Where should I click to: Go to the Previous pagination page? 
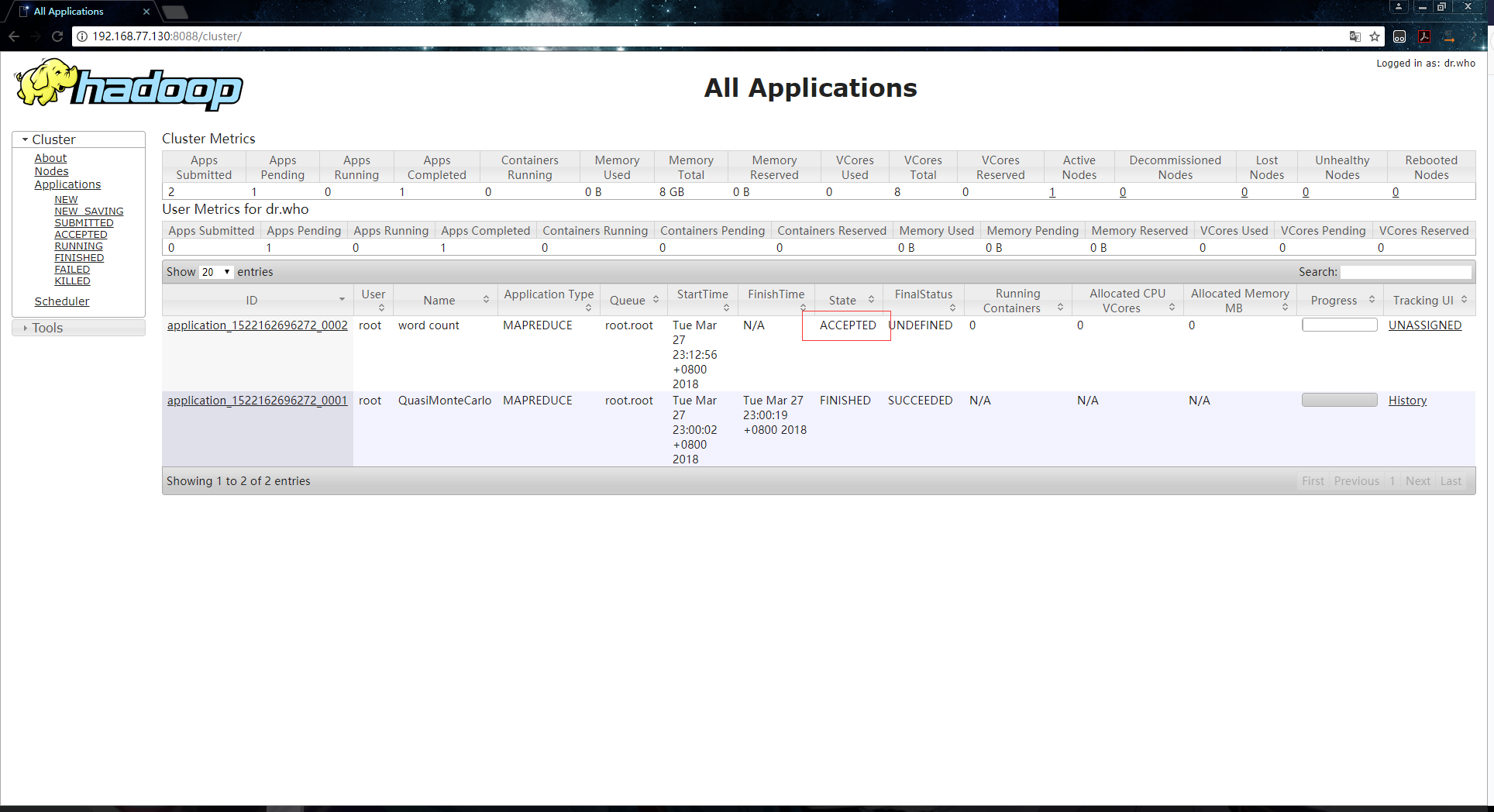coord(1356,481)
